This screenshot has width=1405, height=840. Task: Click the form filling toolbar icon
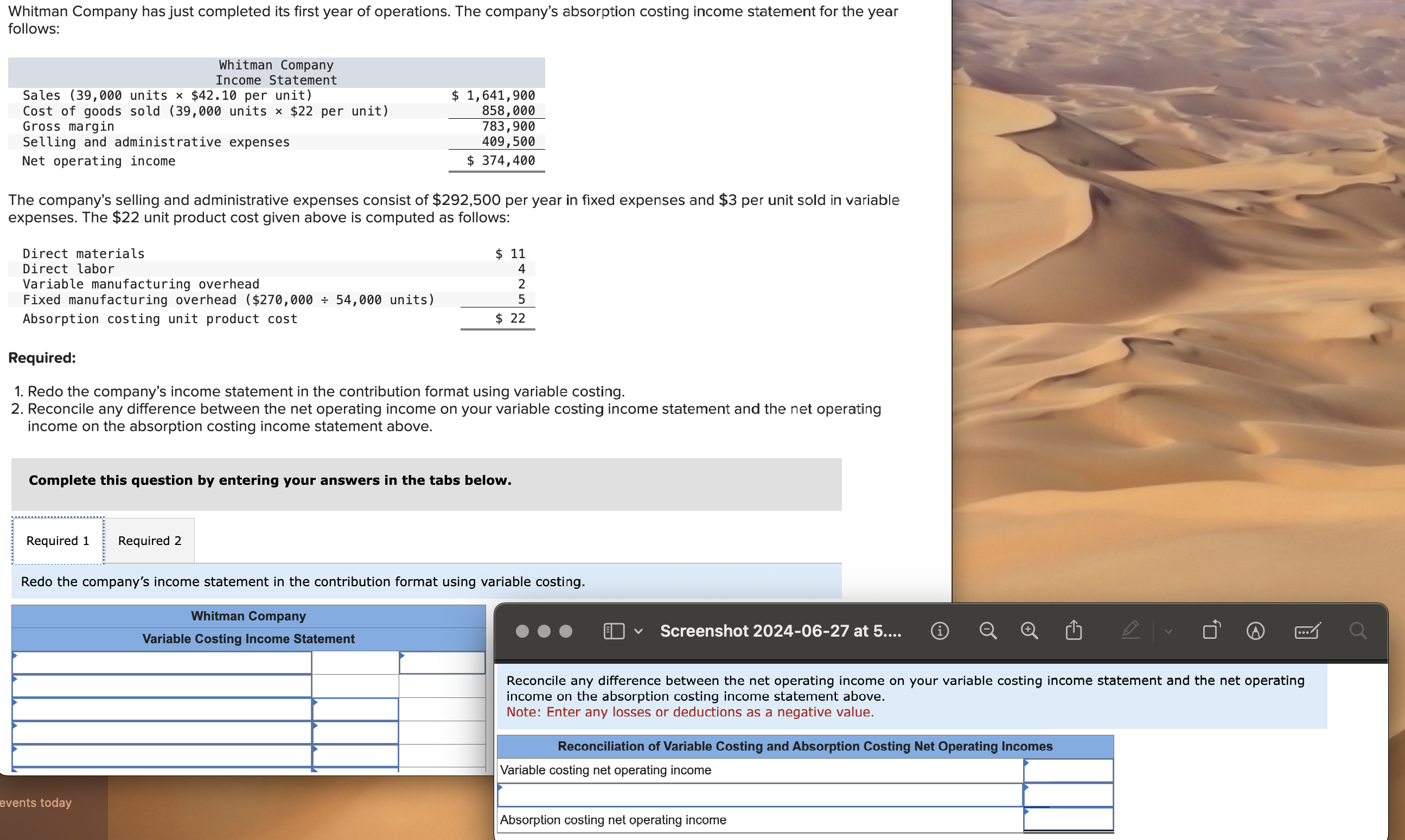coord(1307,631)
